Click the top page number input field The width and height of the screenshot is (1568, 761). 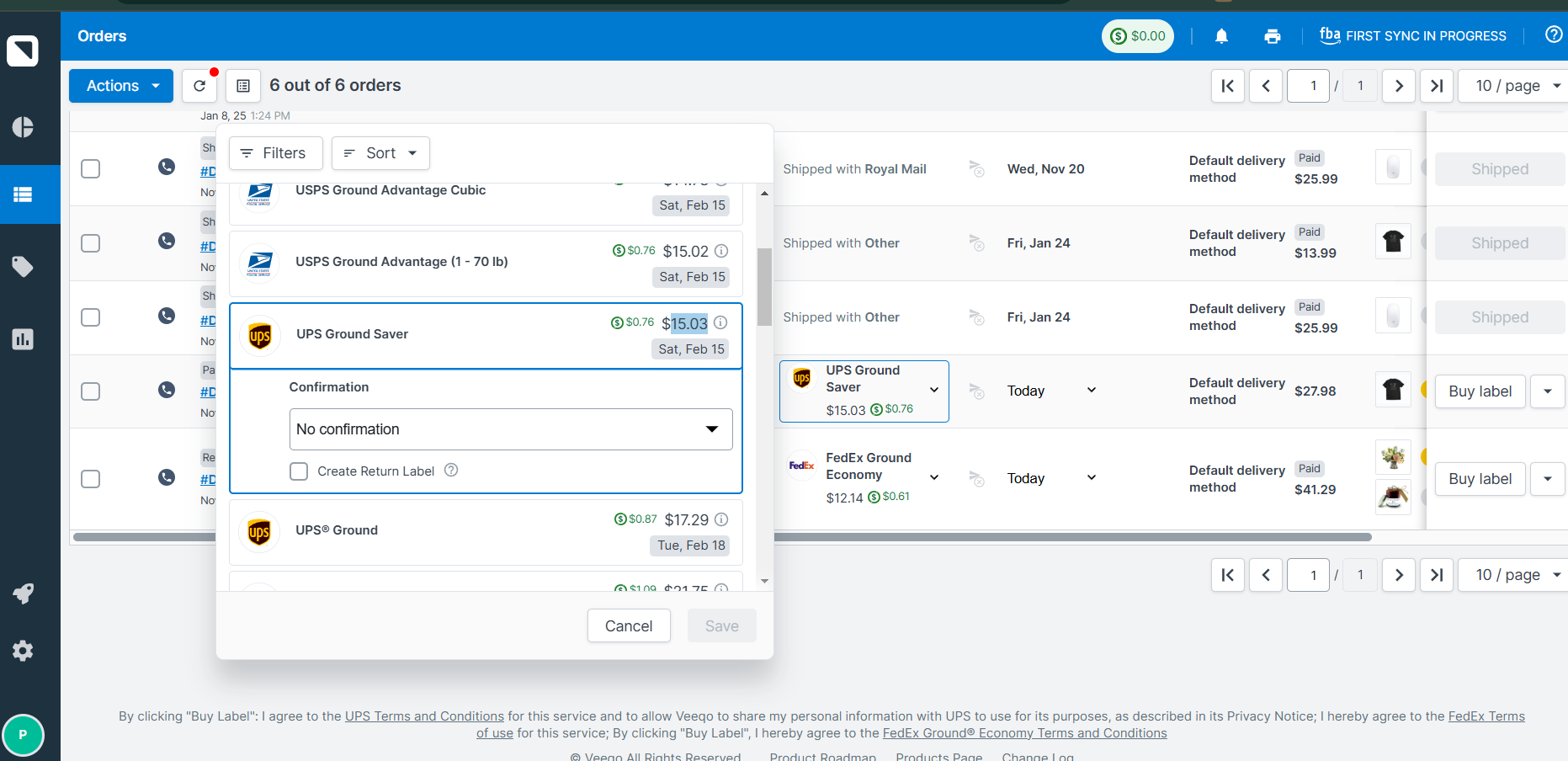coord(1308,86)
